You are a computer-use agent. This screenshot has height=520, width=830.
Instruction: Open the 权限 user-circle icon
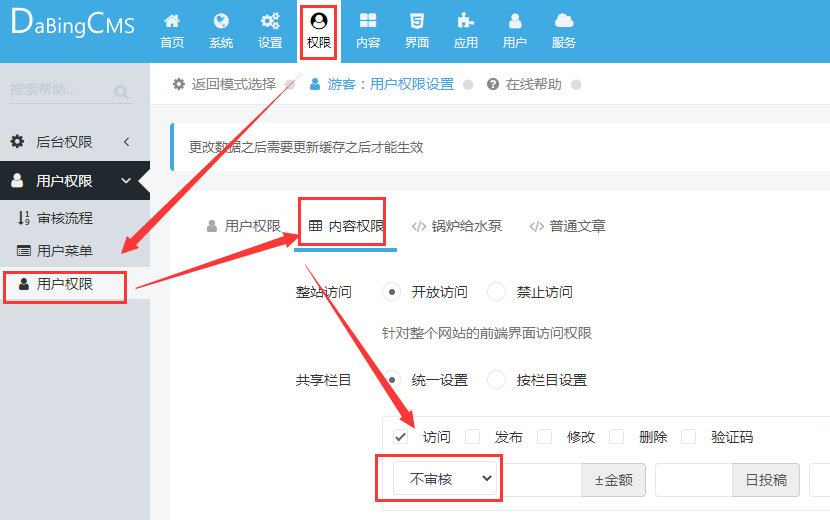coord(319,21)
